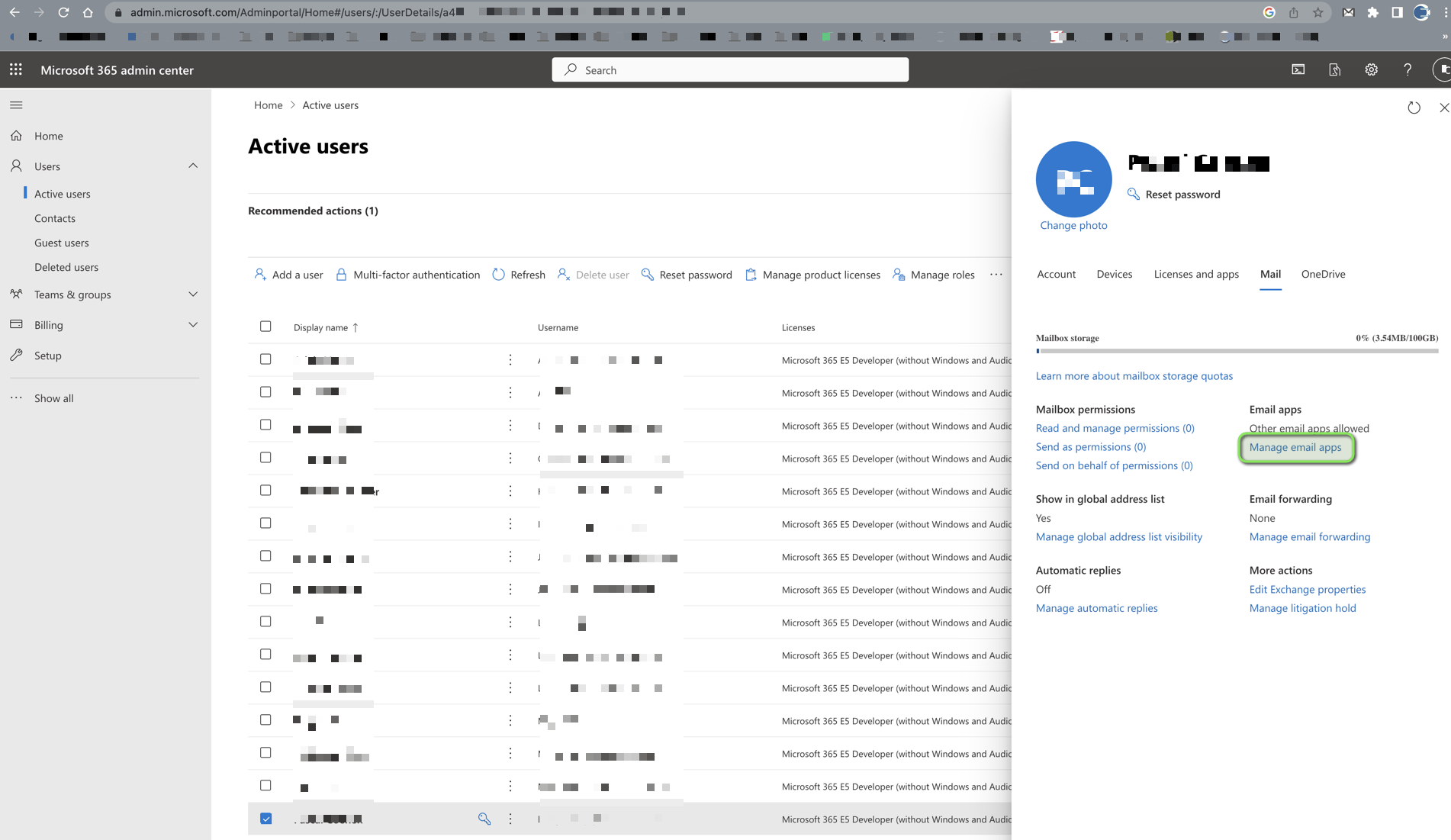Viewport: 1451px width, 840px height.
Task: Go back in browser history
Action: pos(14,12)
